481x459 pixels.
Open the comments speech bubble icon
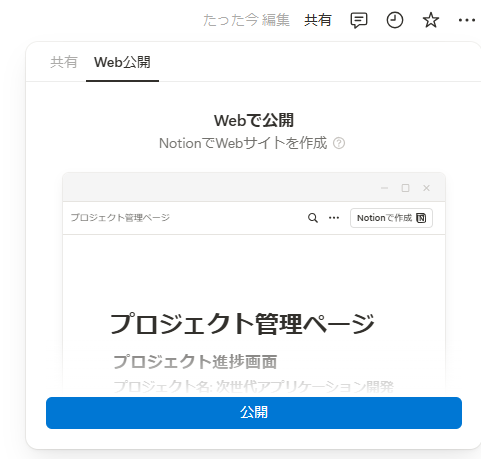click(x=359, y=21)
